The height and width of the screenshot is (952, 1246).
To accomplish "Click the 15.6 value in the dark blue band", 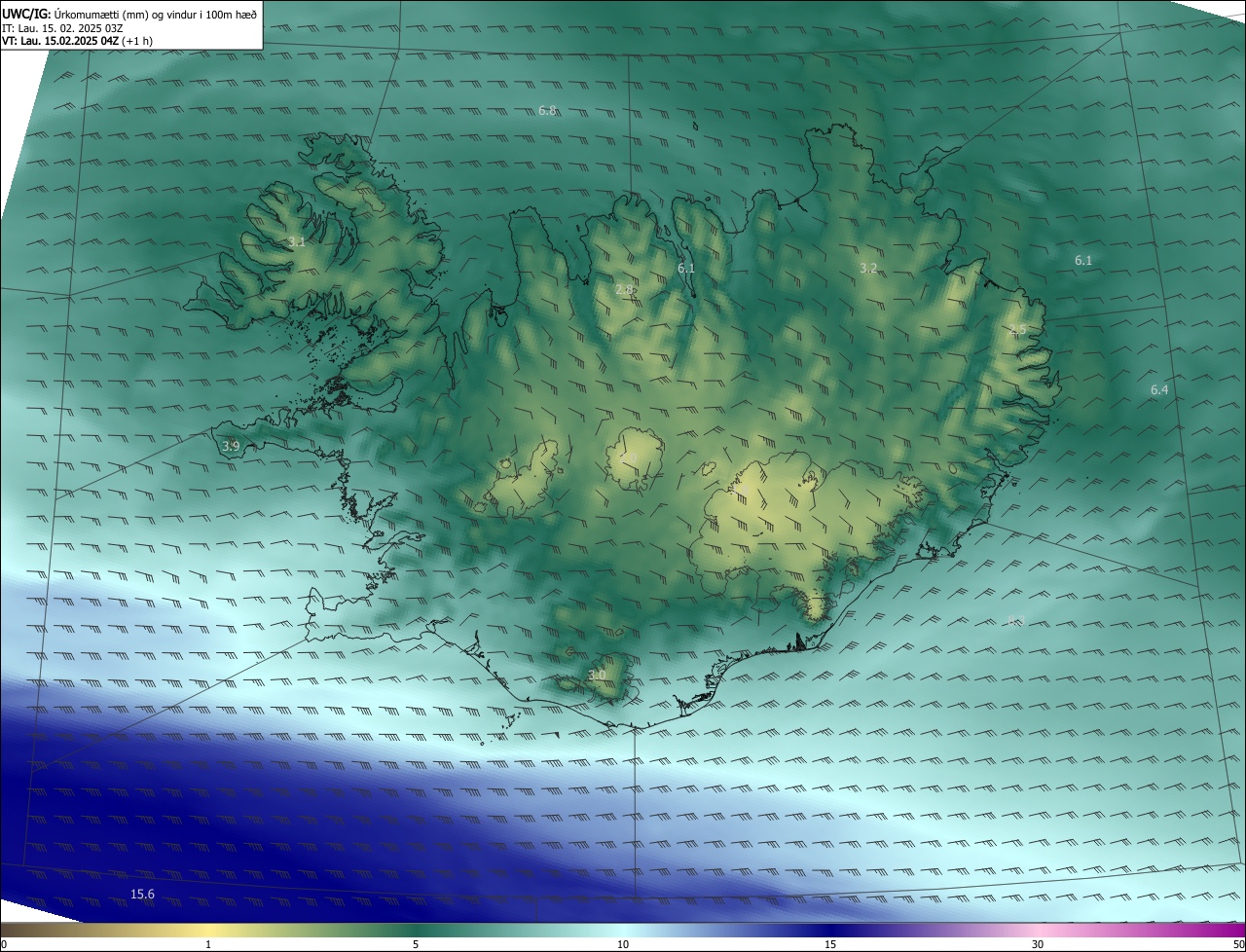I will (143, 894).
